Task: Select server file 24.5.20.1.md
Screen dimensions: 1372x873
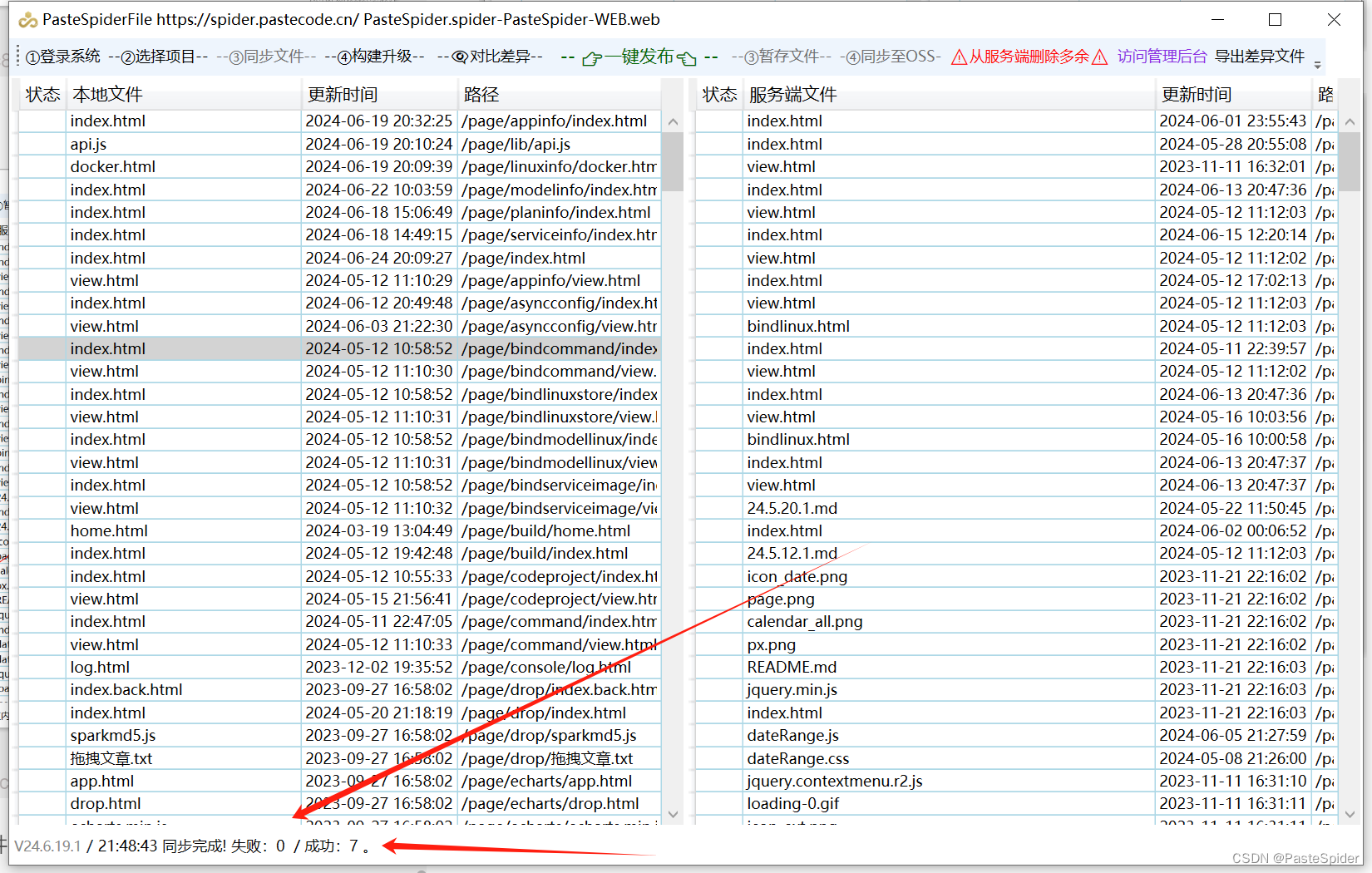Action: pos(792,508)
